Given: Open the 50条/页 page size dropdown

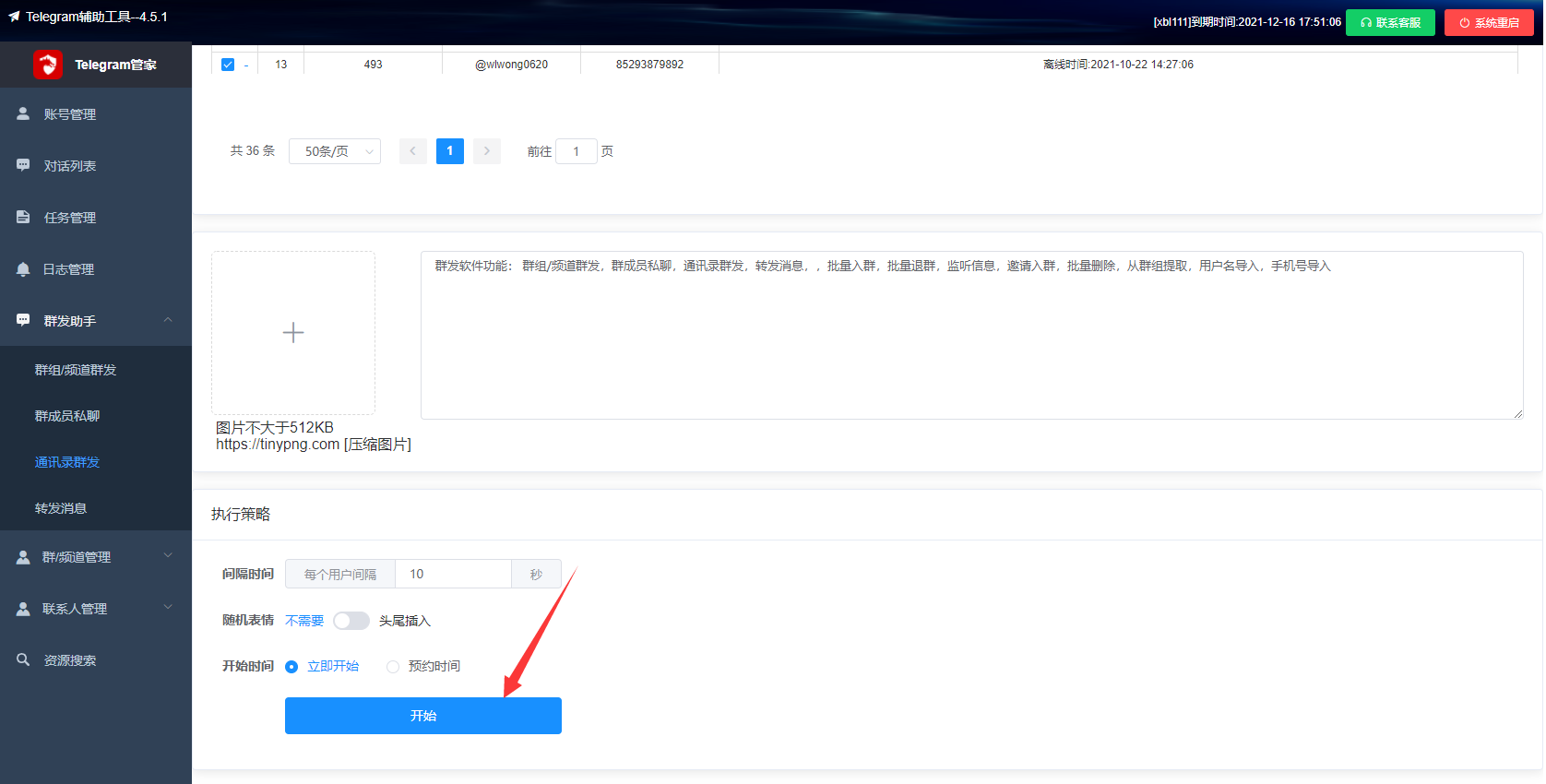Looking at the screenshot, I should [x=335, y=151].
